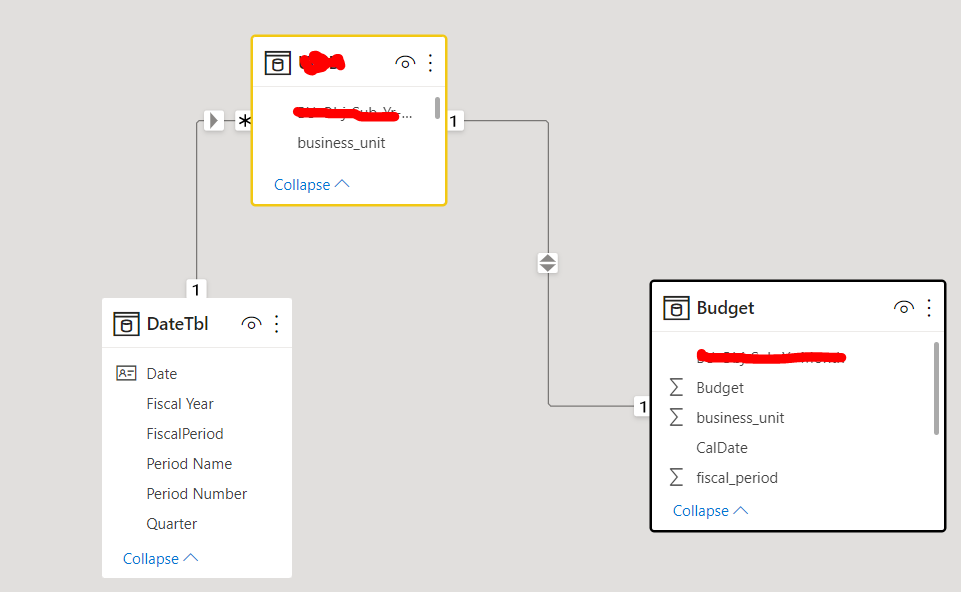
Task: Click the Date field identity icon in DateTbl
Action: [126, 373]
